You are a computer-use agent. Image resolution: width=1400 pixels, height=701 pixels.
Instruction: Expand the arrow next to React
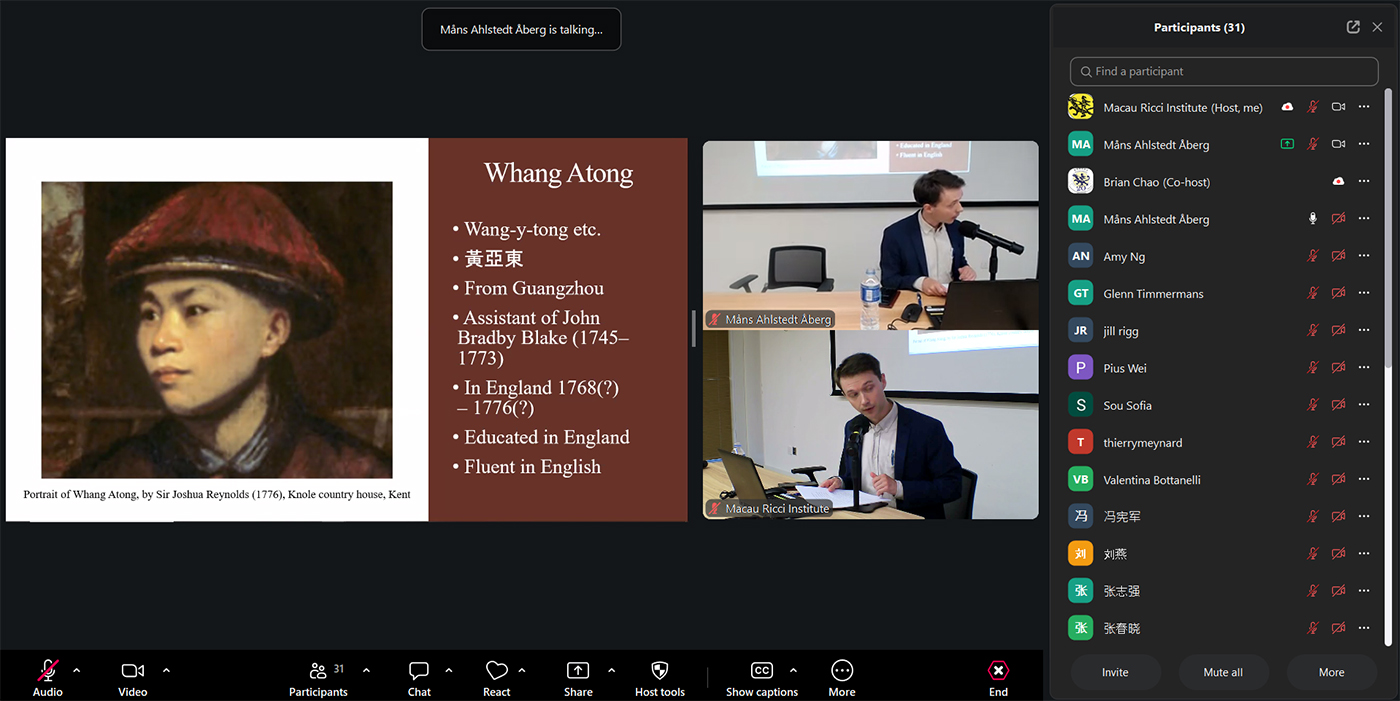pyautogui.click(x=522, y=670)
